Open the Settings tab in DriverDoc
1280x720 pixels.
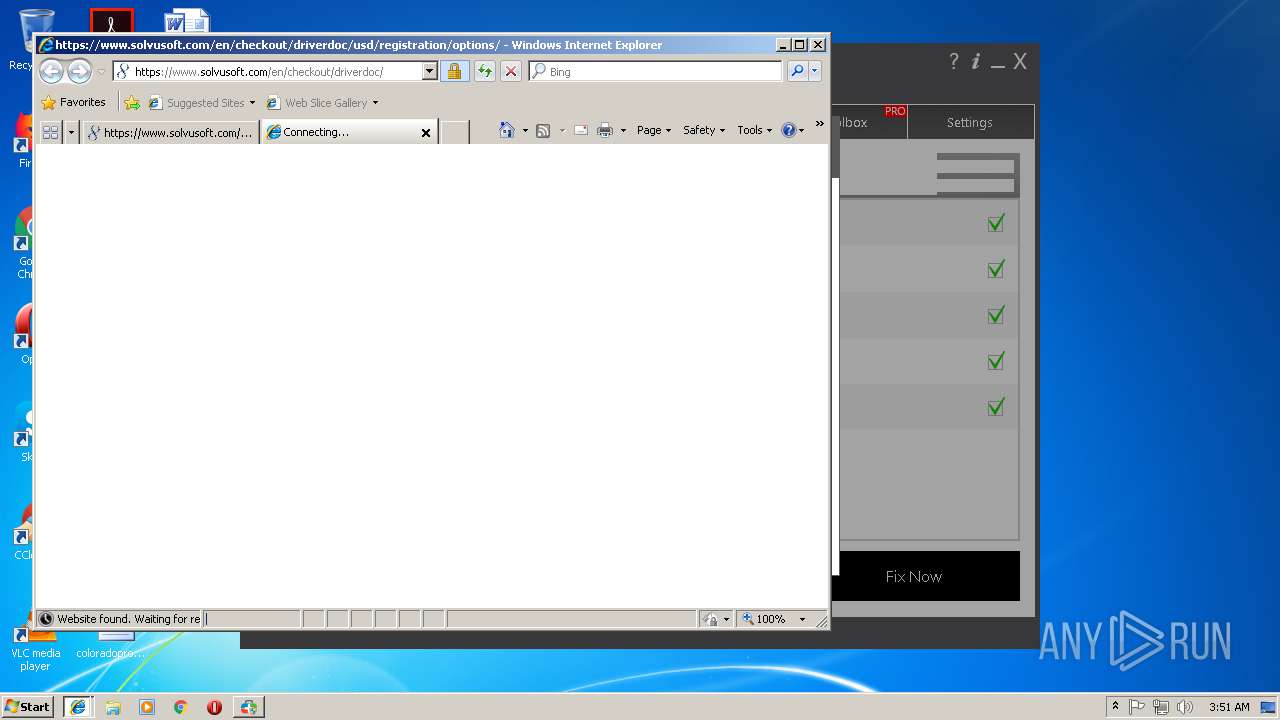970,122
